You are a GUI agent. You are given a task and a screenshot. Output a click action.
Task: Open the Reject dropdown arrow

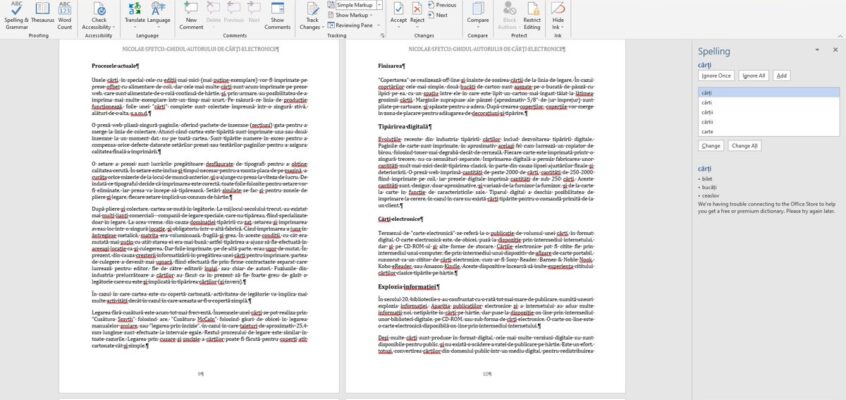pos(417,26)
